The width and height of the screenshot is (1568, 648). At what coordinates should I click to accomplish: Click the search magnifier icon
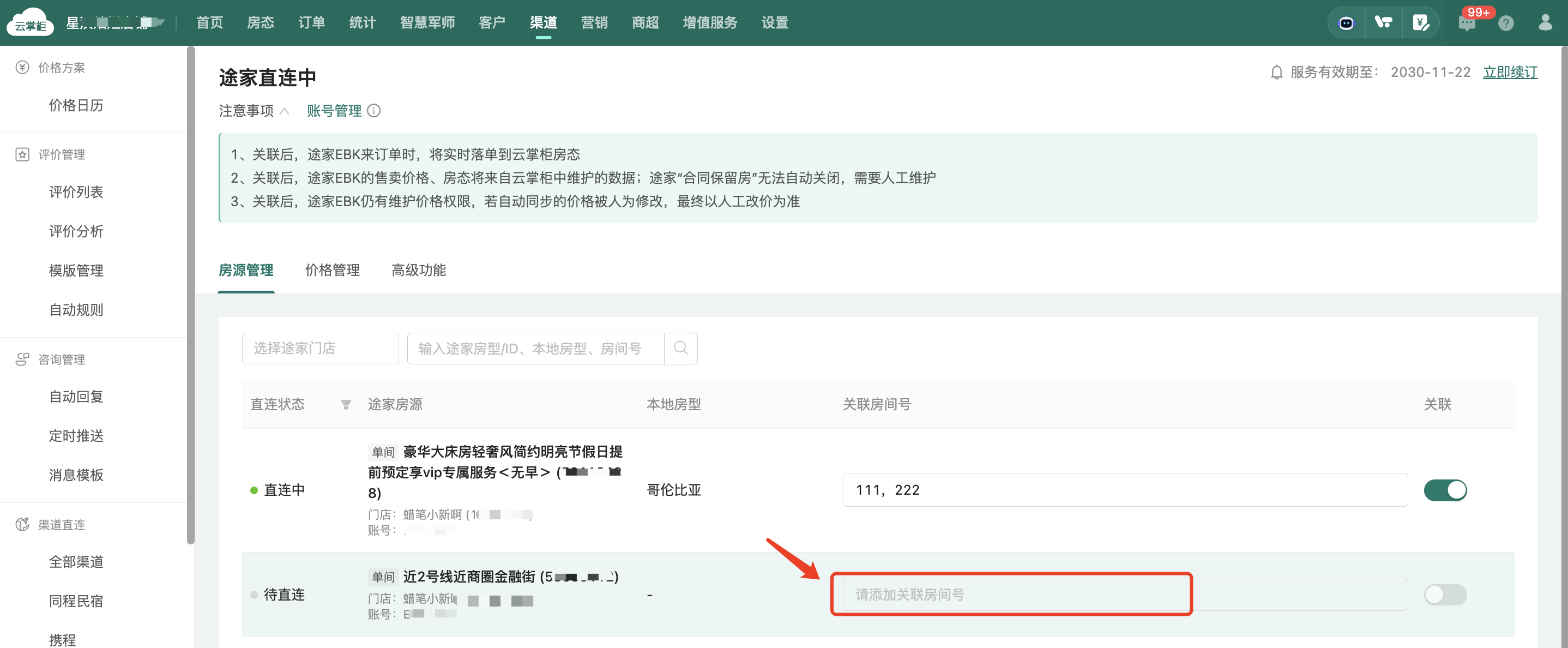(680, 349)
